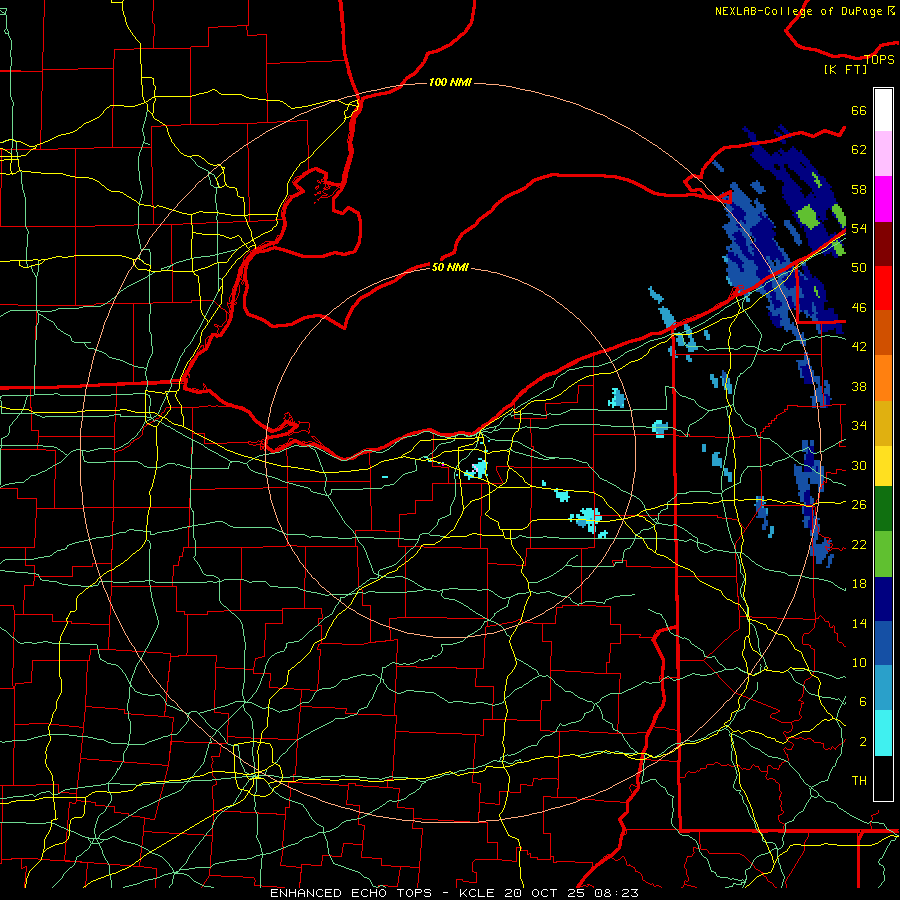900x900 pixels.
Task: Click the 50 NMI range ring label
Action: click(x=450, y=267)
